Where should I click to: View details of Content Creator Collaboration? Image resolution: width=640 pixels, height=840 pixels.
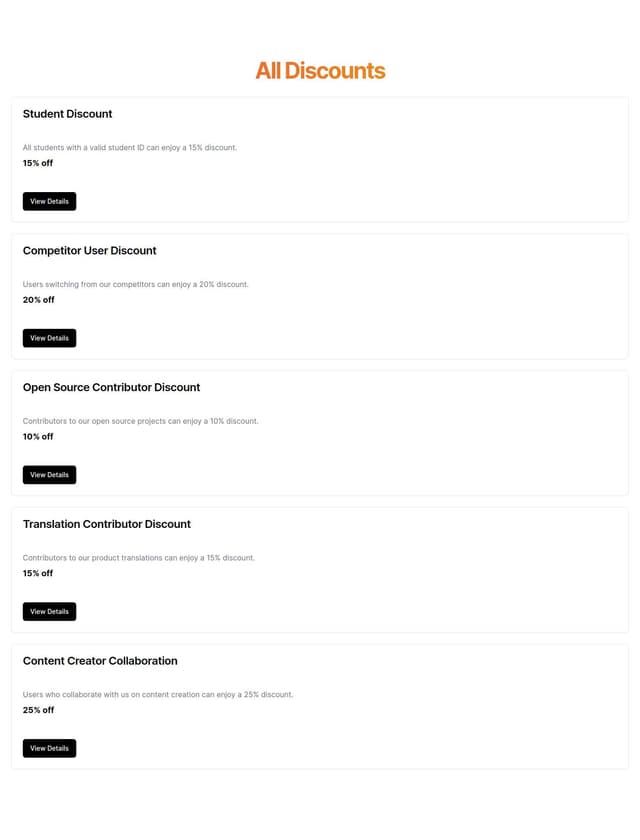(49, 748)
